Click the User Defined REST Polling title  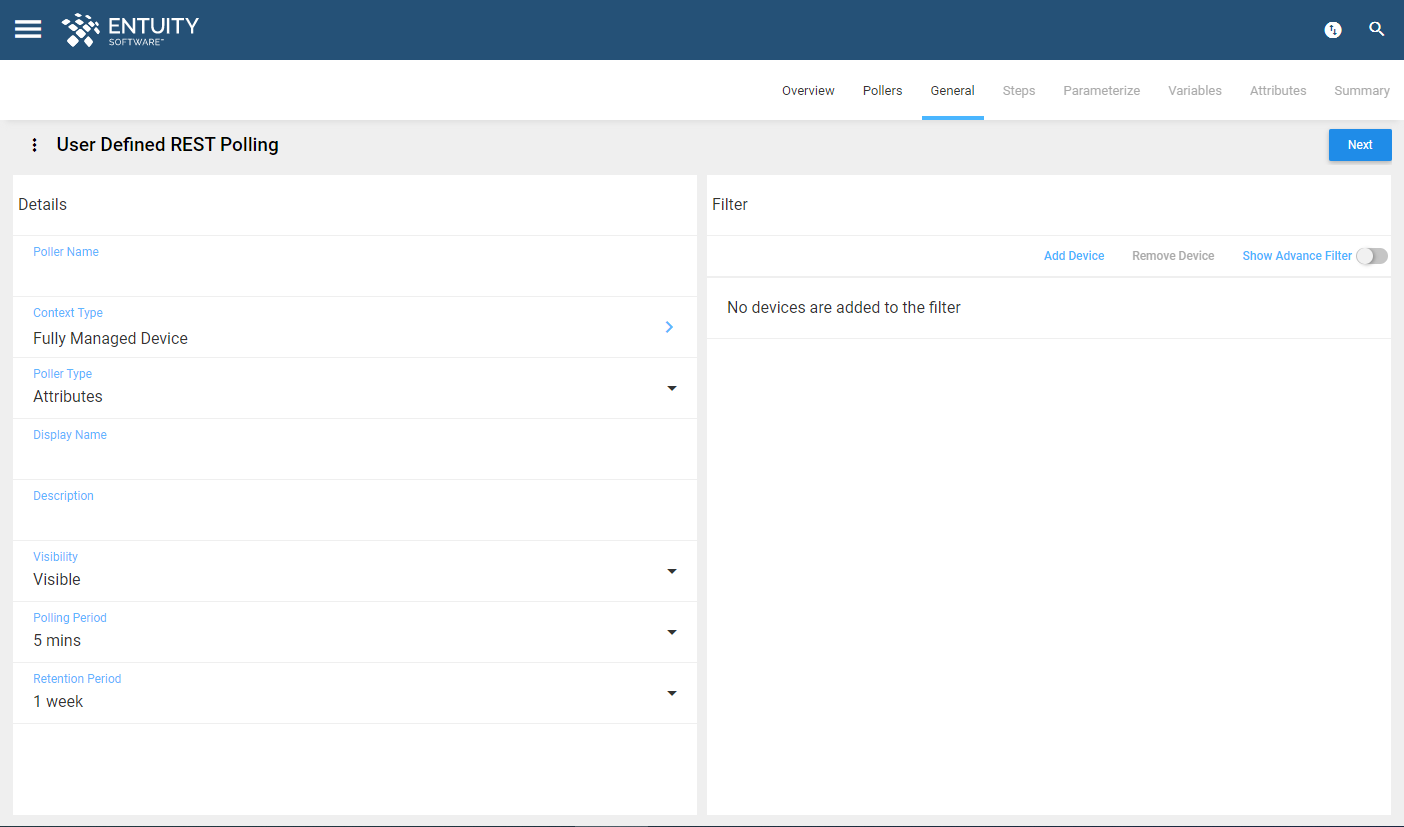(x=168, y=145)
